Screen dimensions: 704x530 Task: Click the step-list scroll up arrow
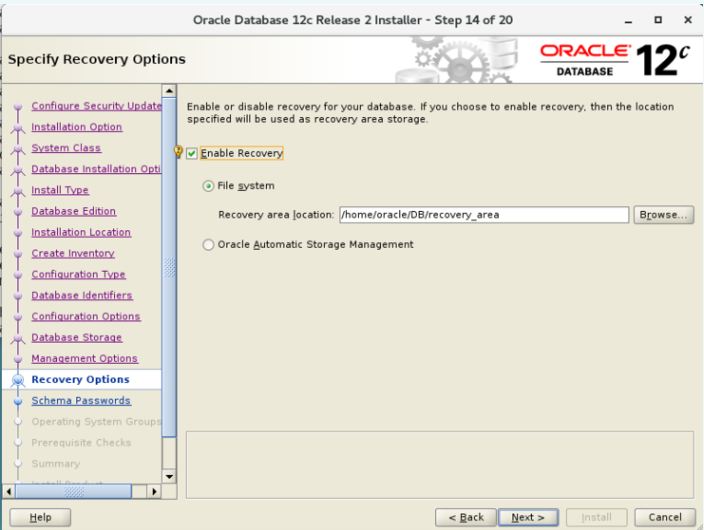tap(169, 91)
